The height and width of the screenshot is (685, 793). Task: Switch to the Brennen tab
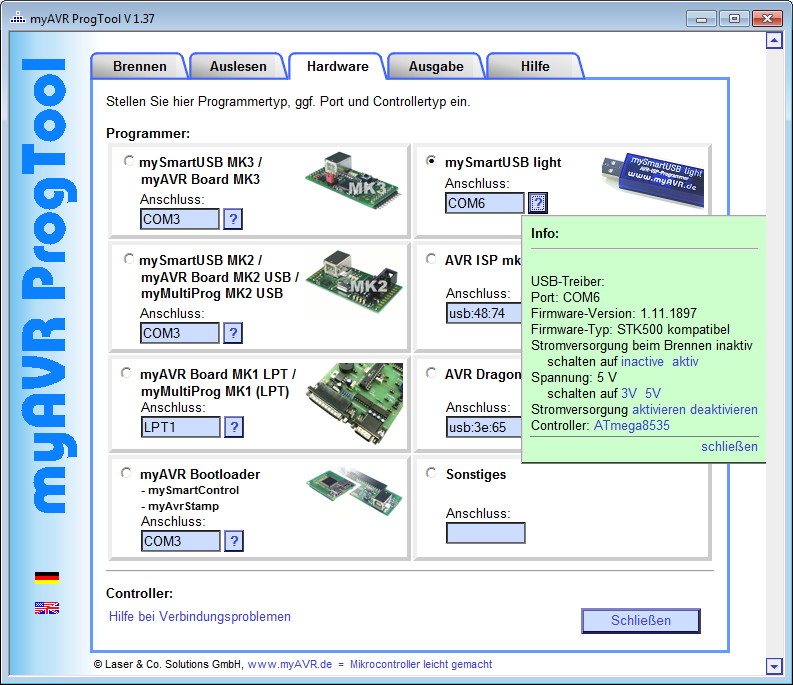coord(140,67)
